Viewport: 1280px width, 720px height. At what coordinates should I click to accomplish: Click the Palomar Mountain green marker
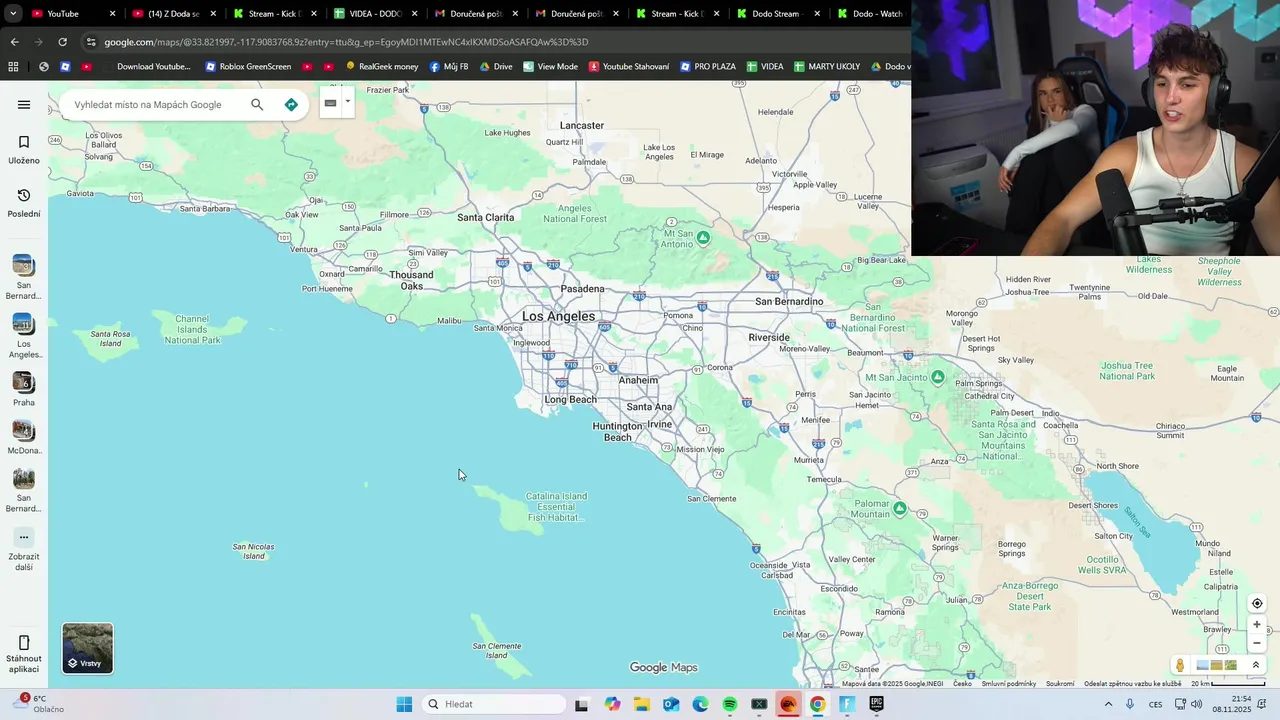900,509
